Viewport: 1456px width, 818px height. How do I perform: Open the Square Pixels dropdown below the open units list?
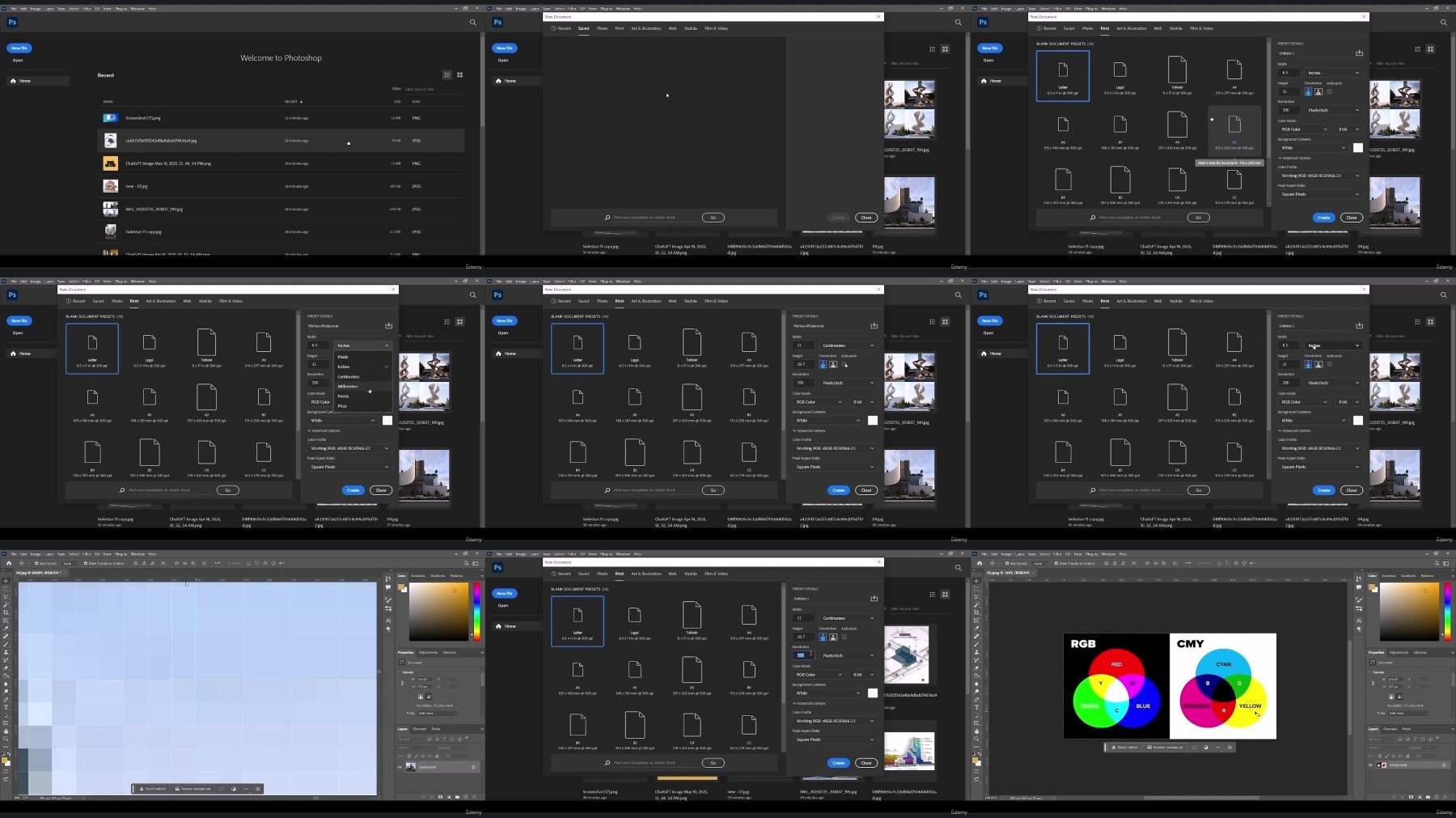(x=349, y=467)
